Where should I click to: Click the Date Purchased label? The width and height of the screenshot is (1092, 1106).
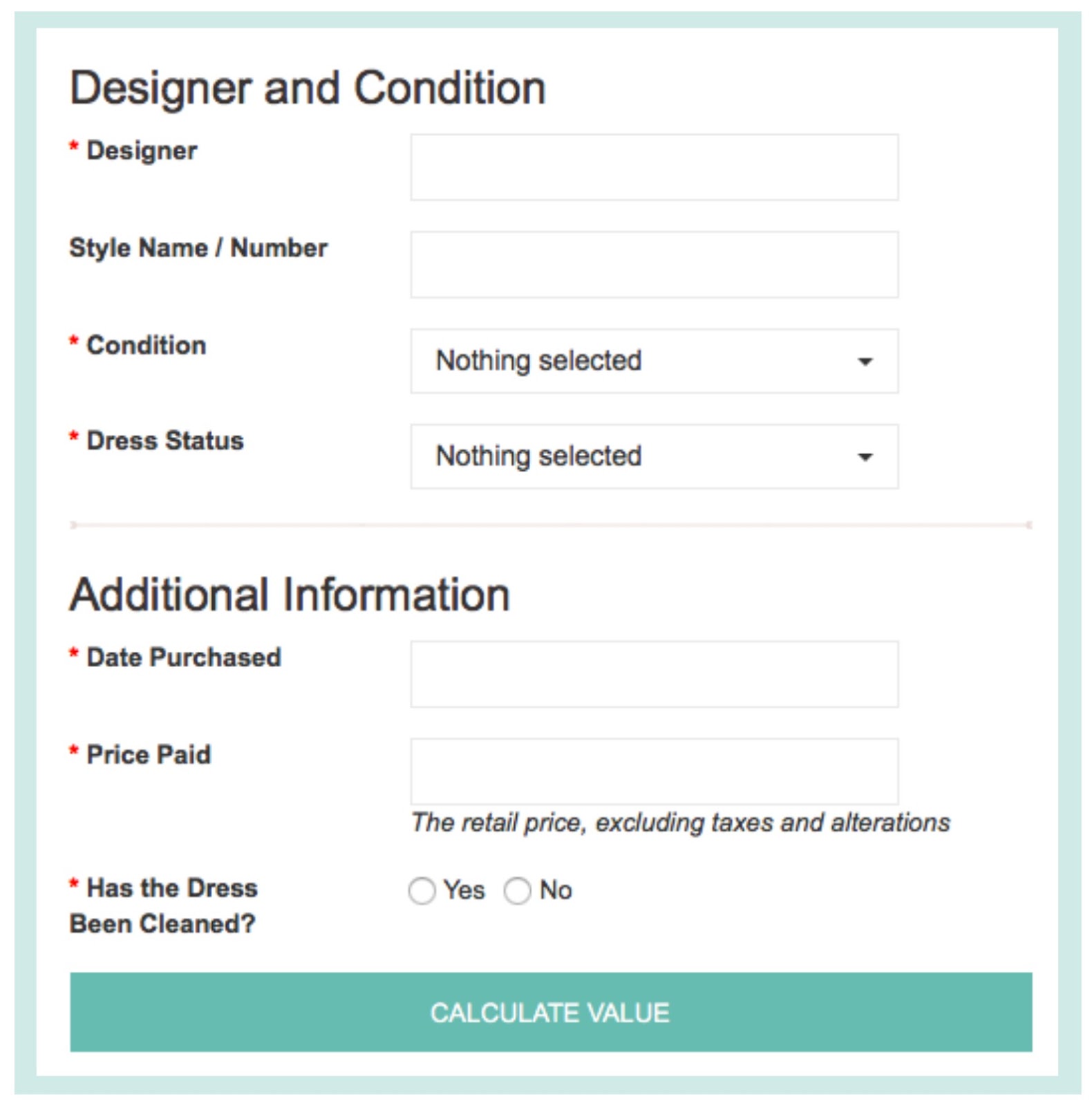tap(184, 657)
